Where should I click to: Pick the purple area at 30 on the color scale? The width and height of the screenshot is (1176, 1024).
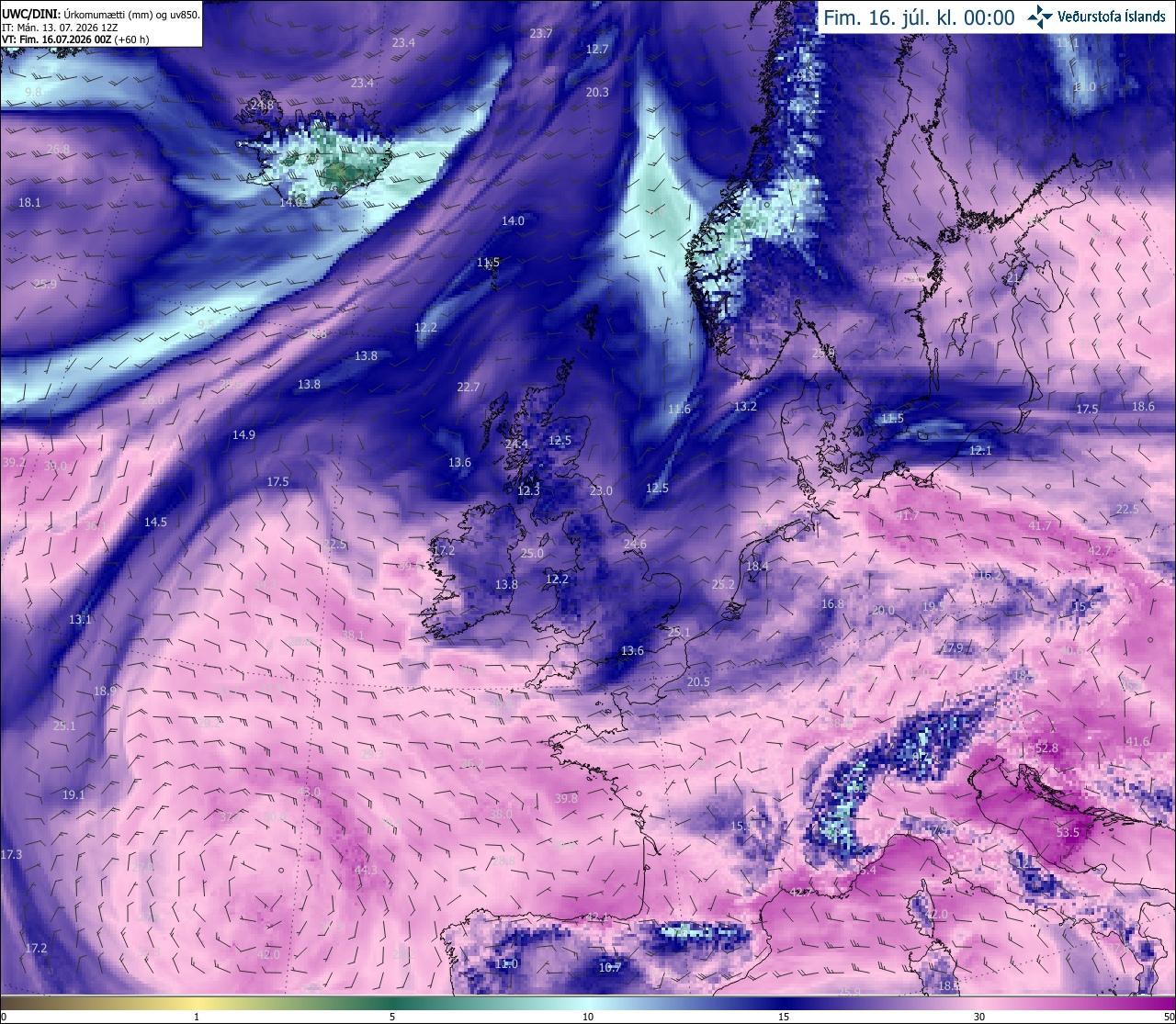[979, 1003]
